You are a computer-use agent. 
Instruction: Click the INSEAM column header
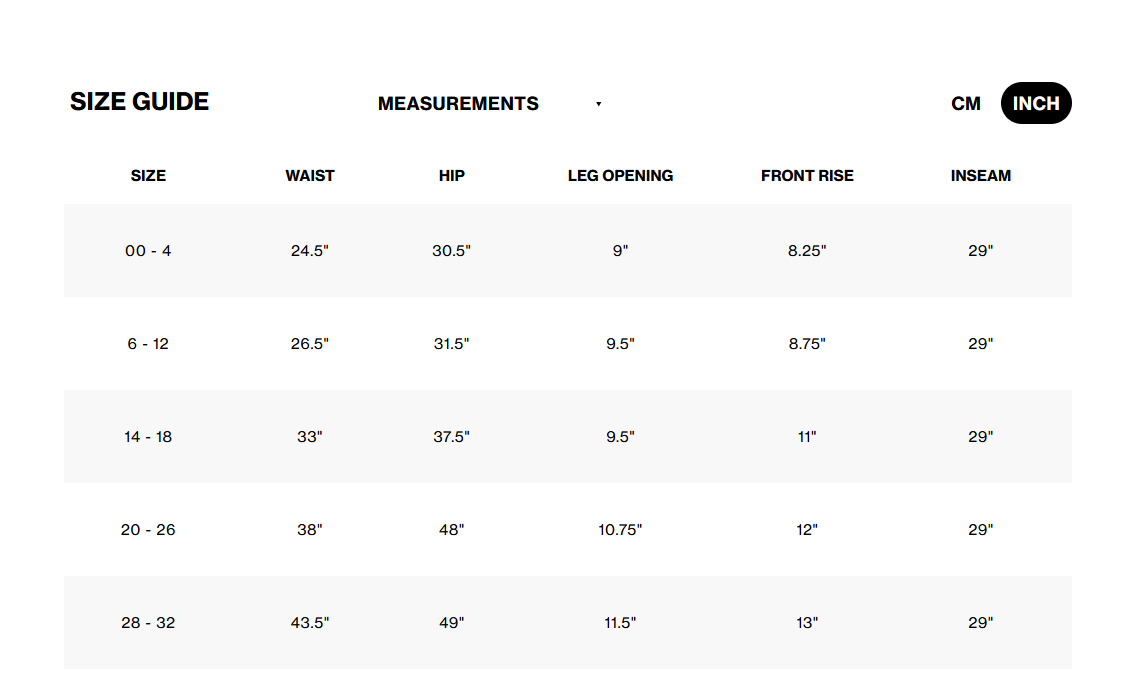click(981, 176)
